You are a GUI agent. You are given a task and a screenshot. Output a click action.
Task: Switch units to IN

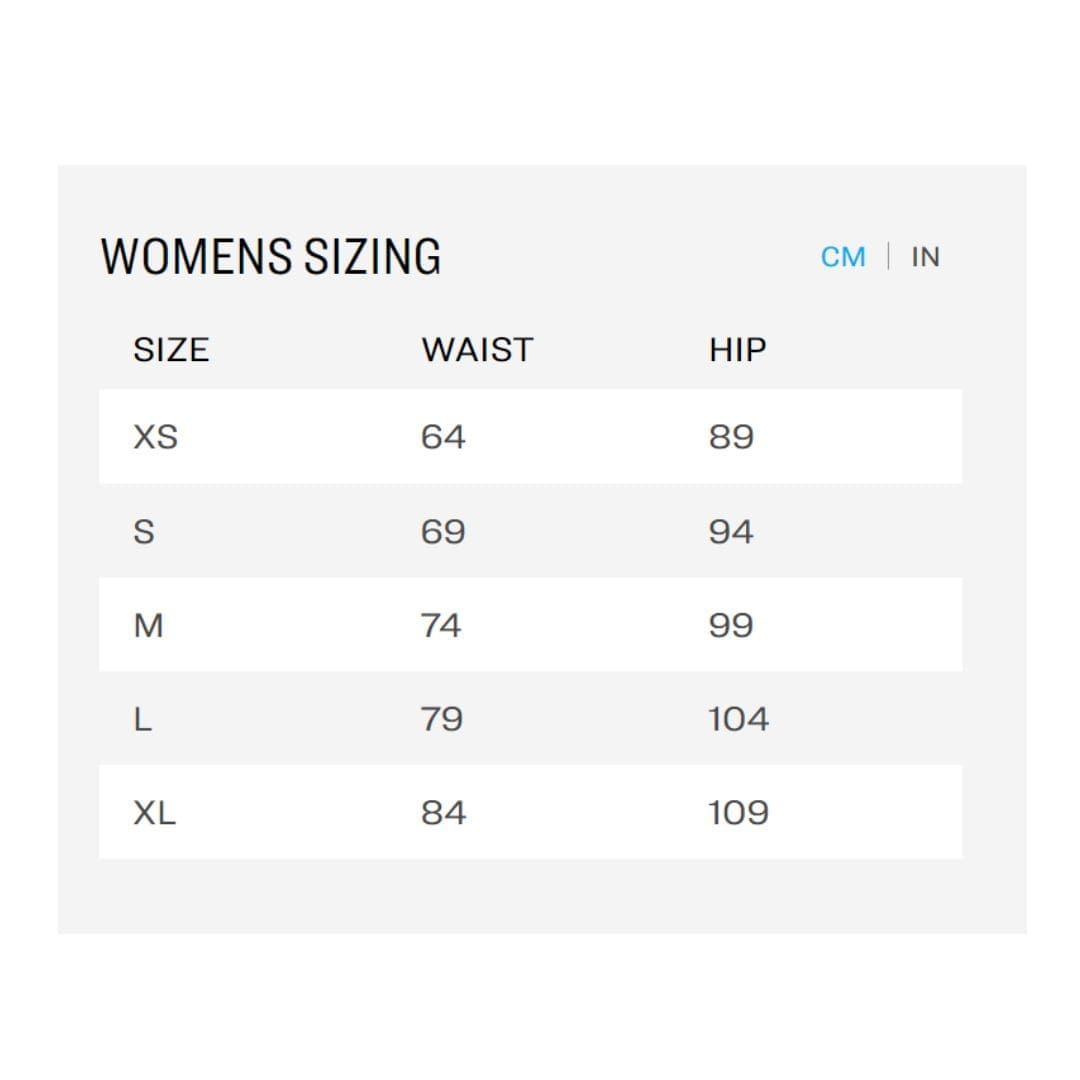point(925,257)
